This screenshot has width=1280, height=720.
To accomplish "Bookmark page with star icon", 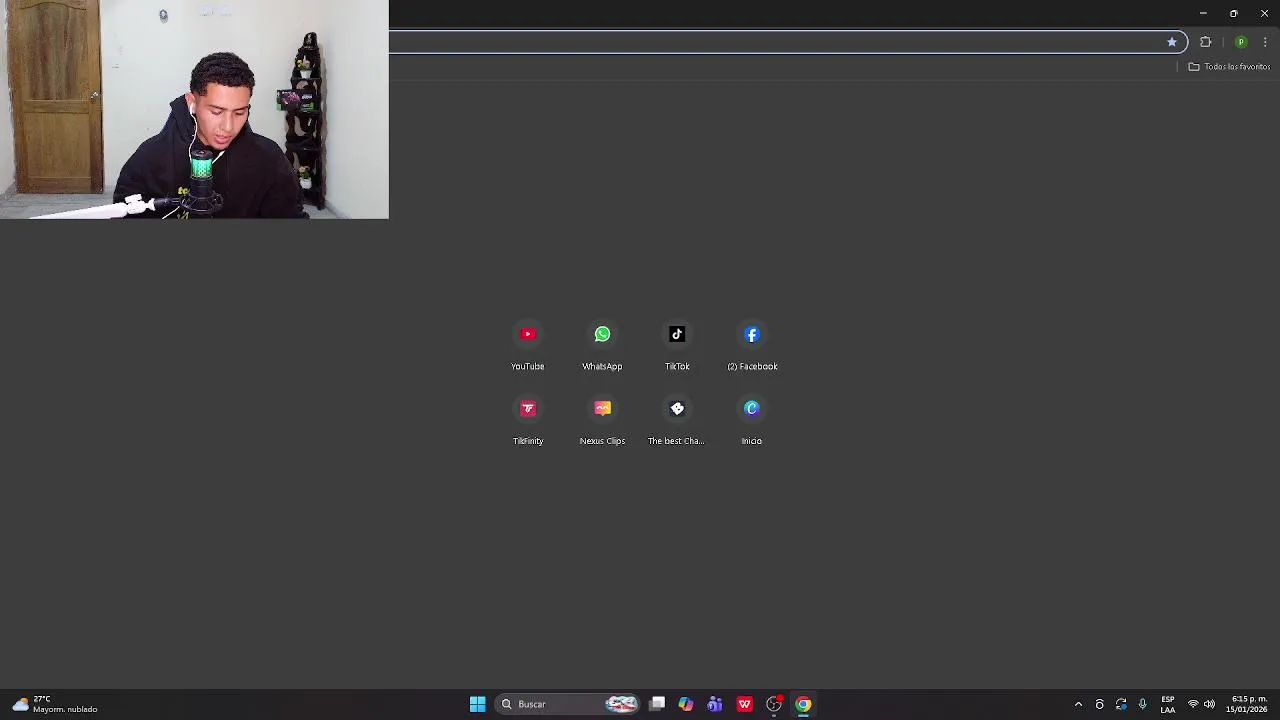I will tap(1172, 42).
